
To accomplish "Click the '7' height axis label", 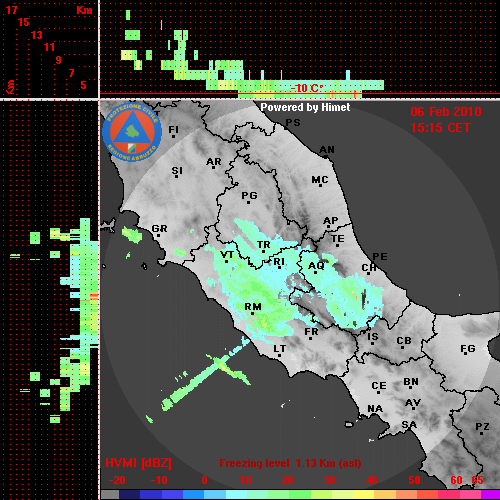I will point(71,73).
